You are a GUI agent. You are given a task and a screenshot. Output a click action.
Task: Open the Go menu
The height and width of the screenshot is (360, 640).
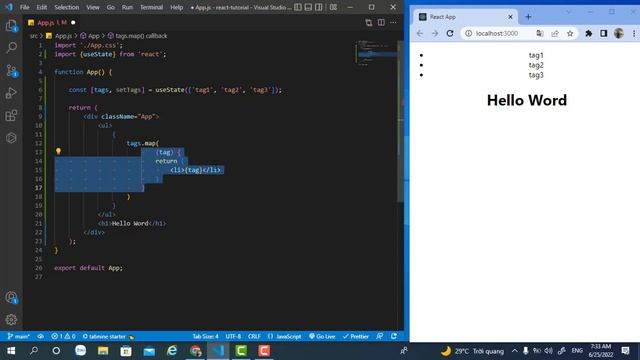pyautogui.click(x=111, y=7)
